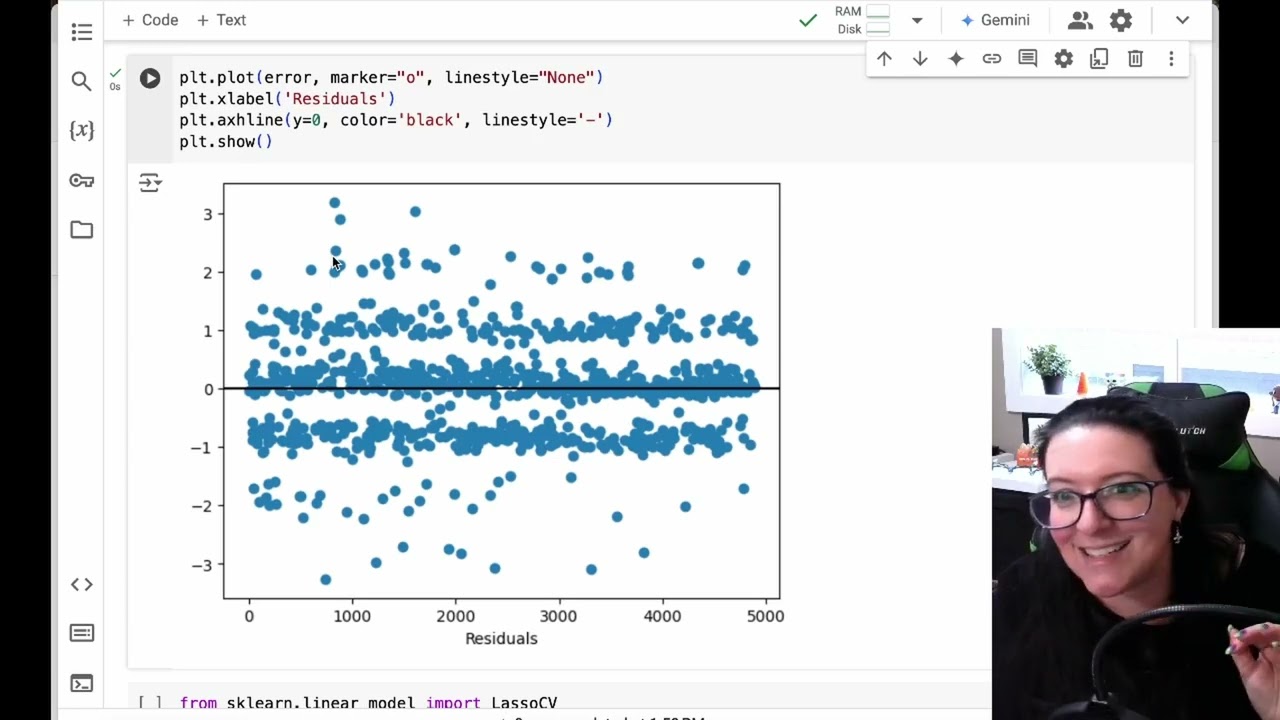
Task: Open the command palette icon
Action: pos(82,633)
